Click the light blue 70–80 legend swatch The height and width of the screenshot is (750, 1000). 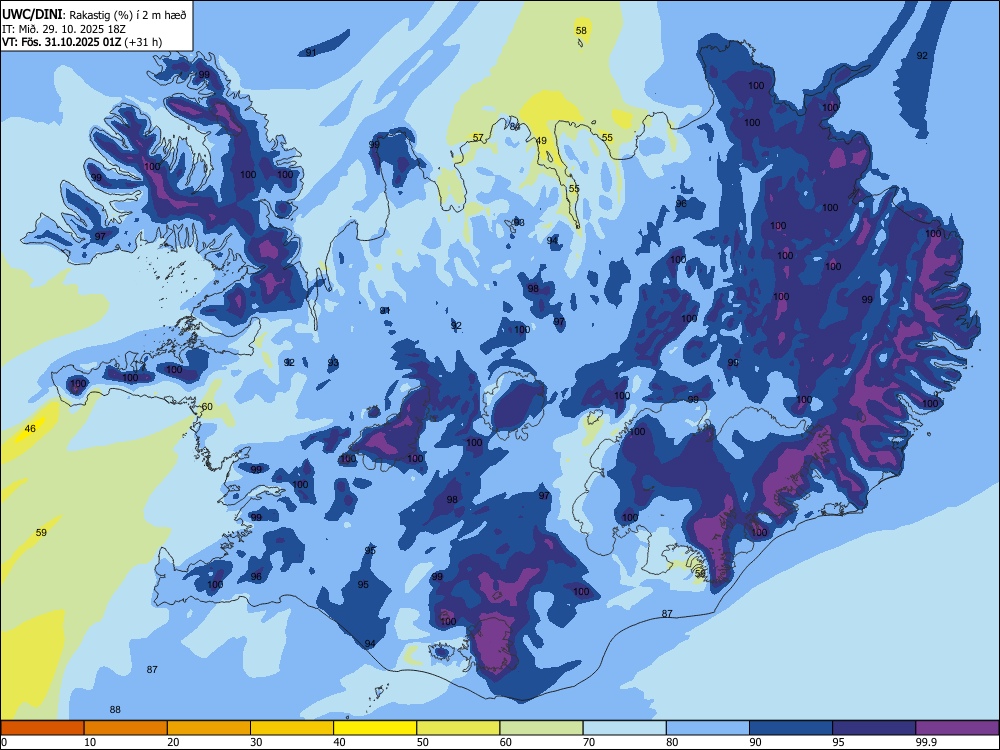(624, 728)
